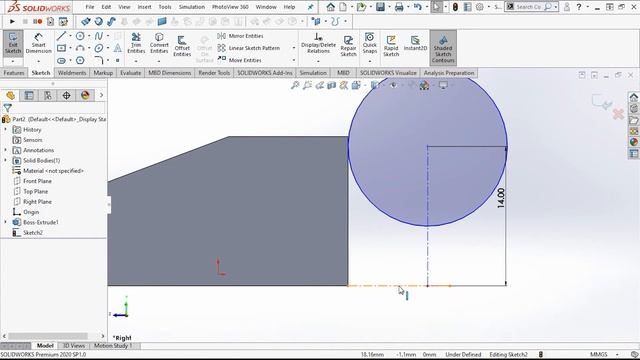Select the Sketch Fillet tool
The image size is (640, 360).
coord(99,60)
